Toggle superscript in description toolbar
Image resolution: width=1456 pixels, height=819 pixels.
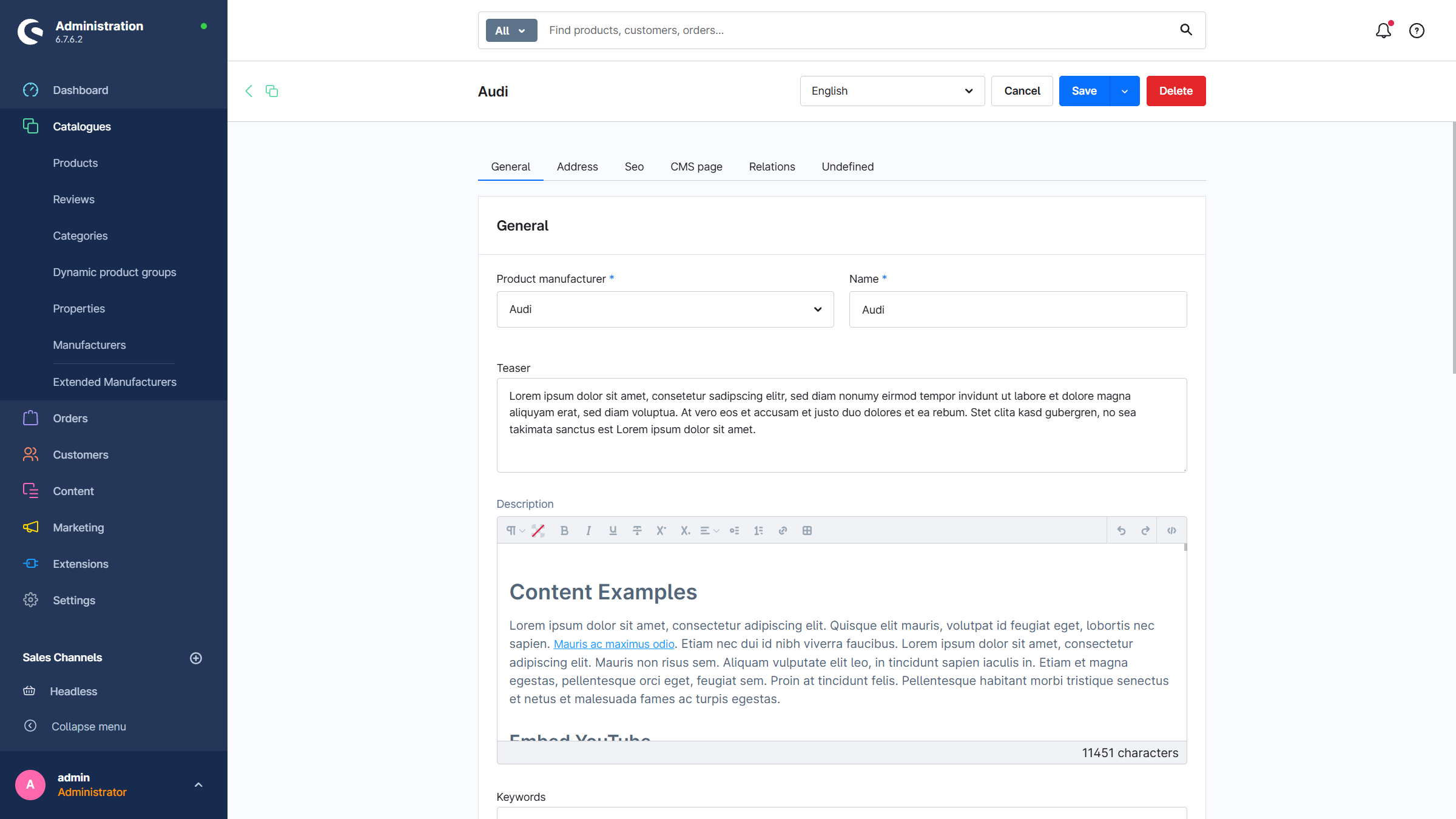point(661,531)
